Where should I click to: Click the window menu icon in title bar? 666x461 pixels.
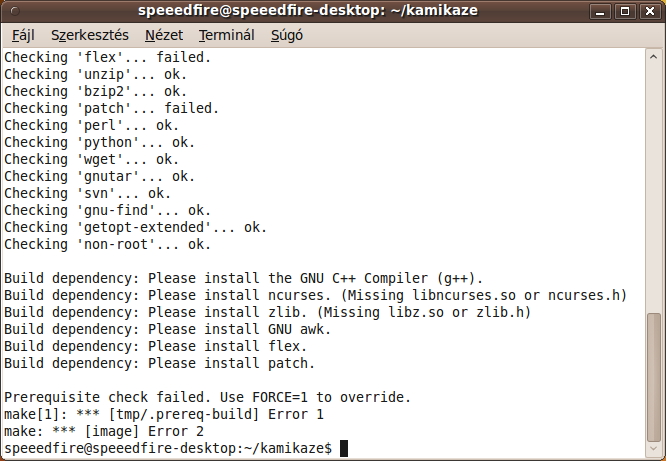coord(14,11)
